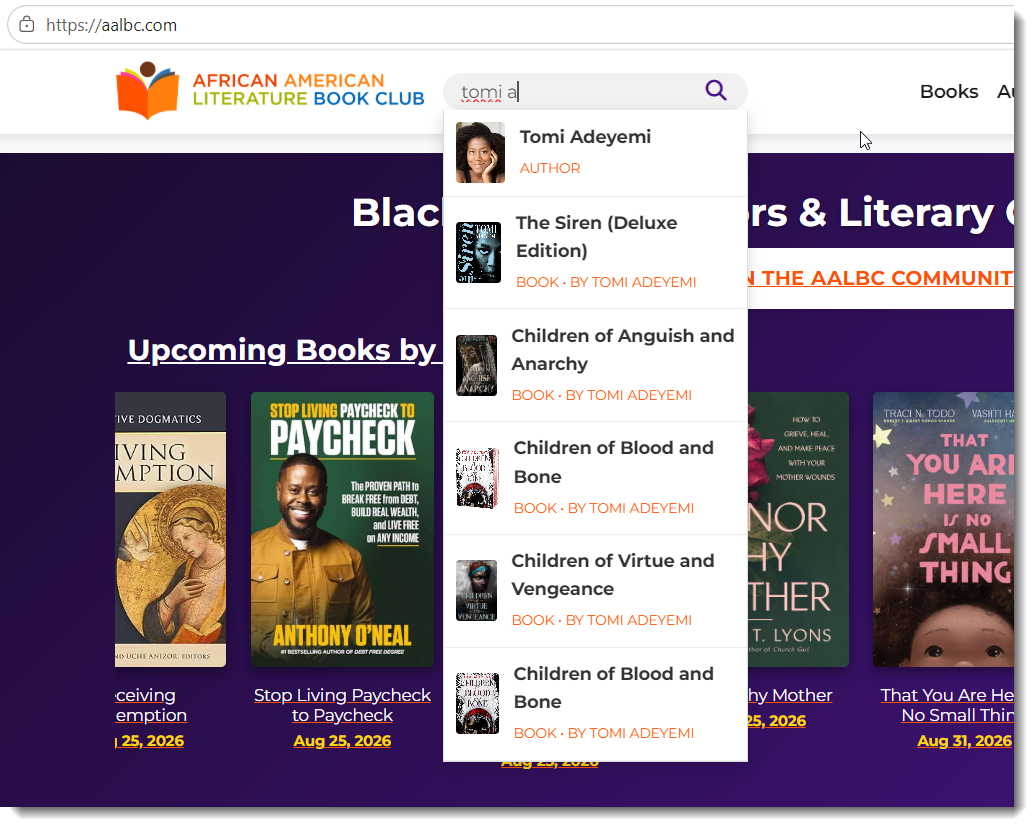Select Children of Anguish and Anarchy suggestion
Screen dimensions: 1036x829
pyautogui.click(x=595, y=365)
